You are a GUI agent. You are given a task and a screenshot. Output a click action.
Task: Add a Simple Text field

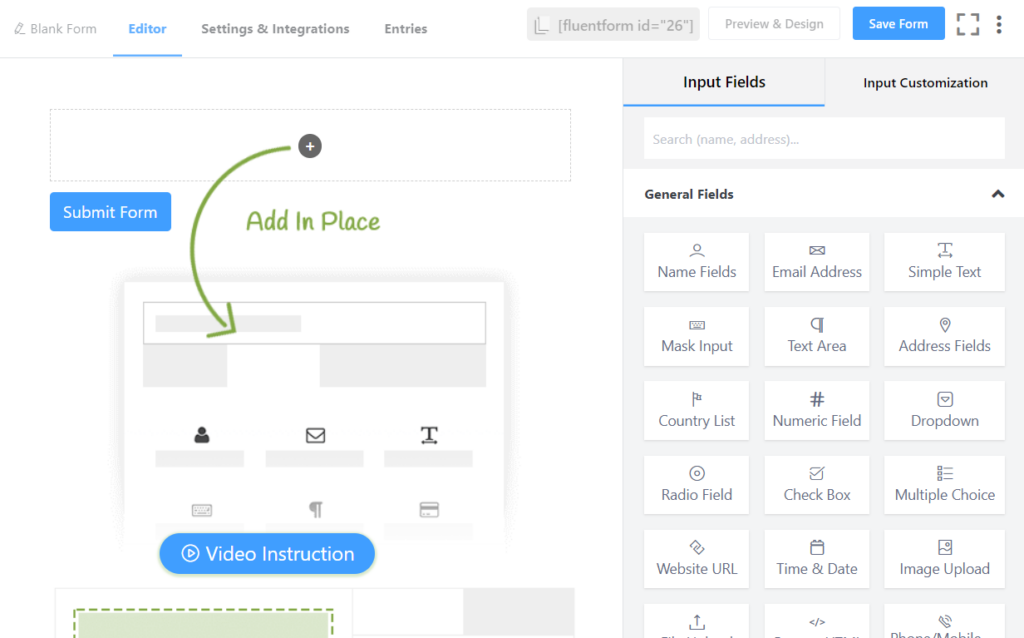pyautogui.click(x=944, y=262)
